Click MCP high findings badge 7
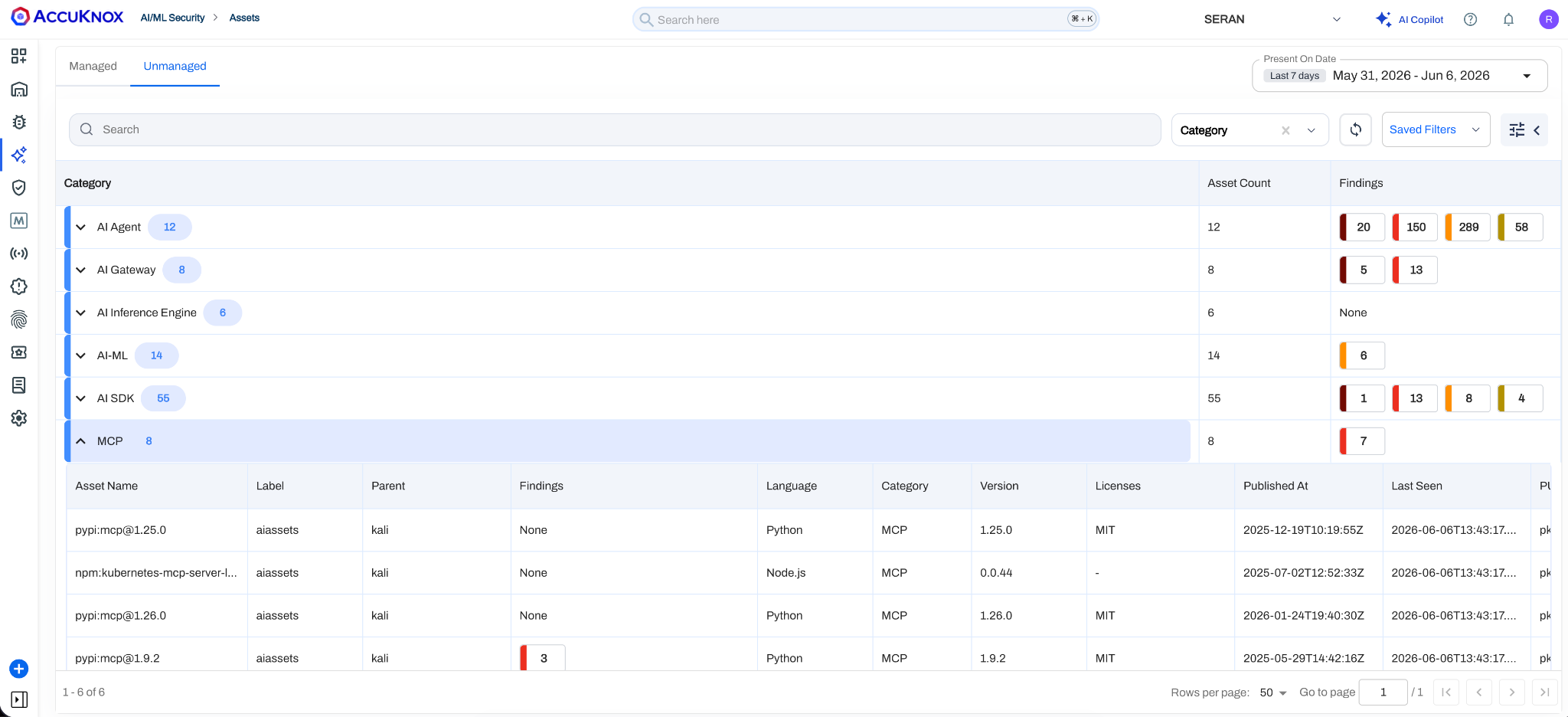 [x=1362, y=441]
